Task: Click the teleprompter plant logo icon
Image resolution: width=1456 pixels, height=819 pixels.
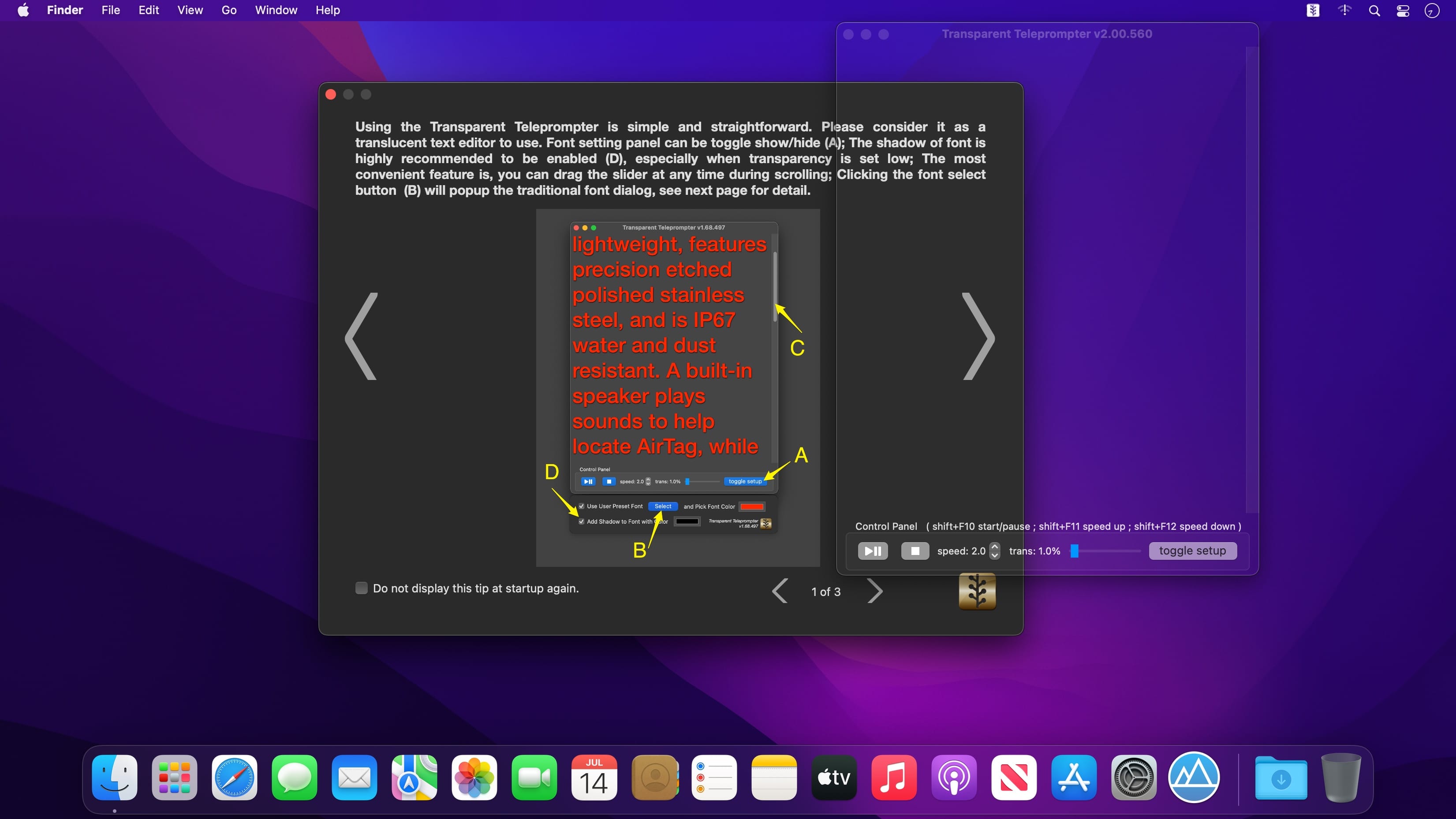Action: coord(977,591)
